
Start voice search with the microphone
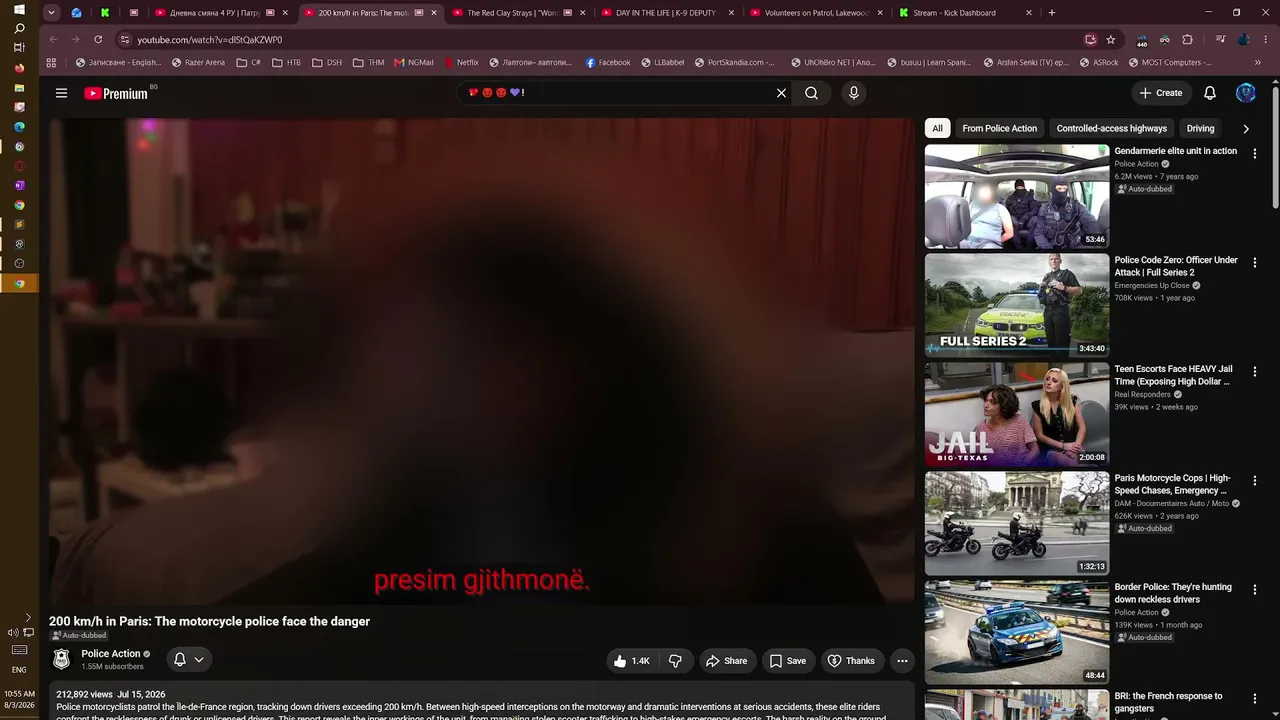click(853, 93)
